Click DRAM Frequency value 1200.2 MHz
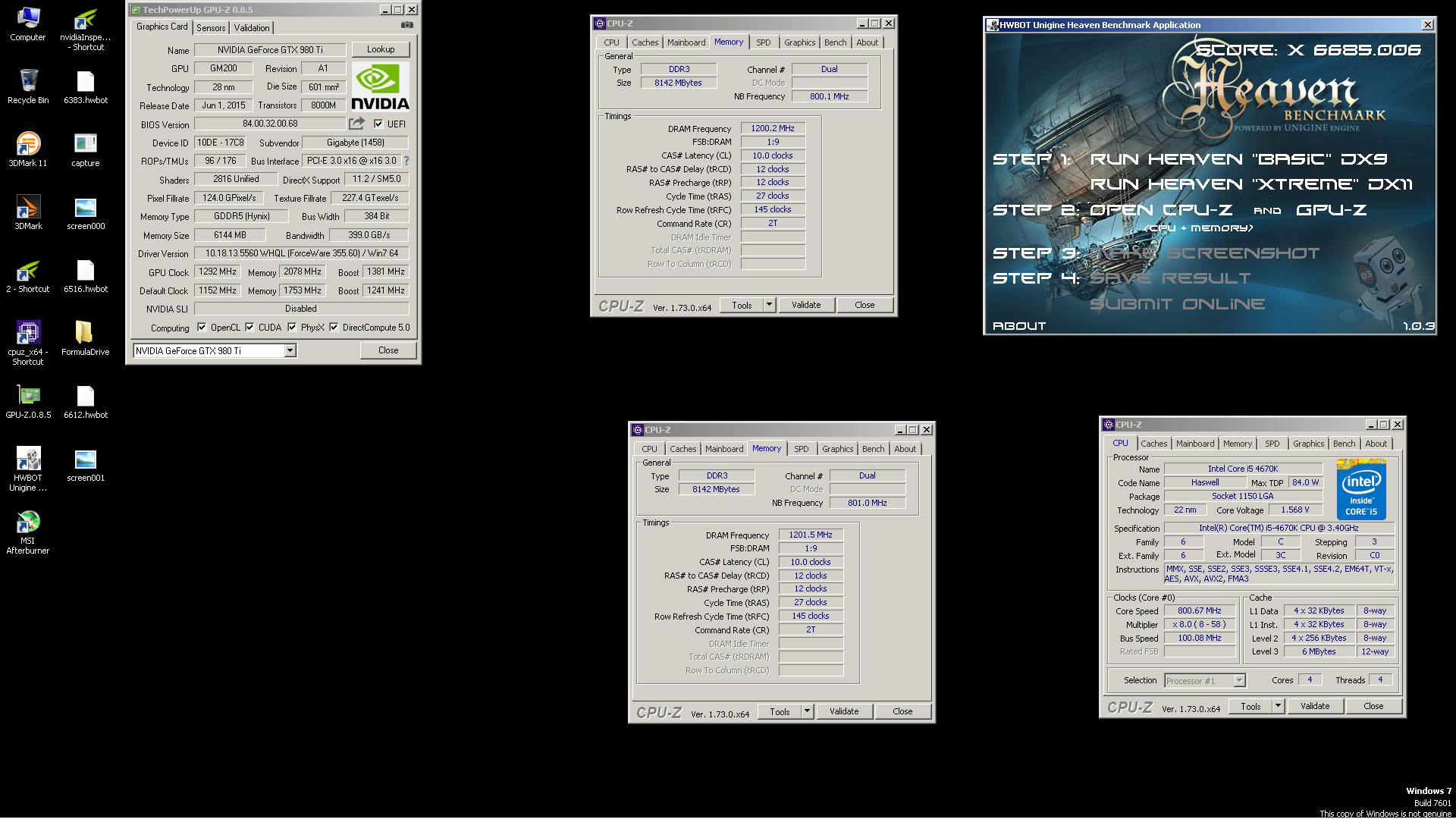Viewport: 1456px width, 819px height. (x=773, y=128)
